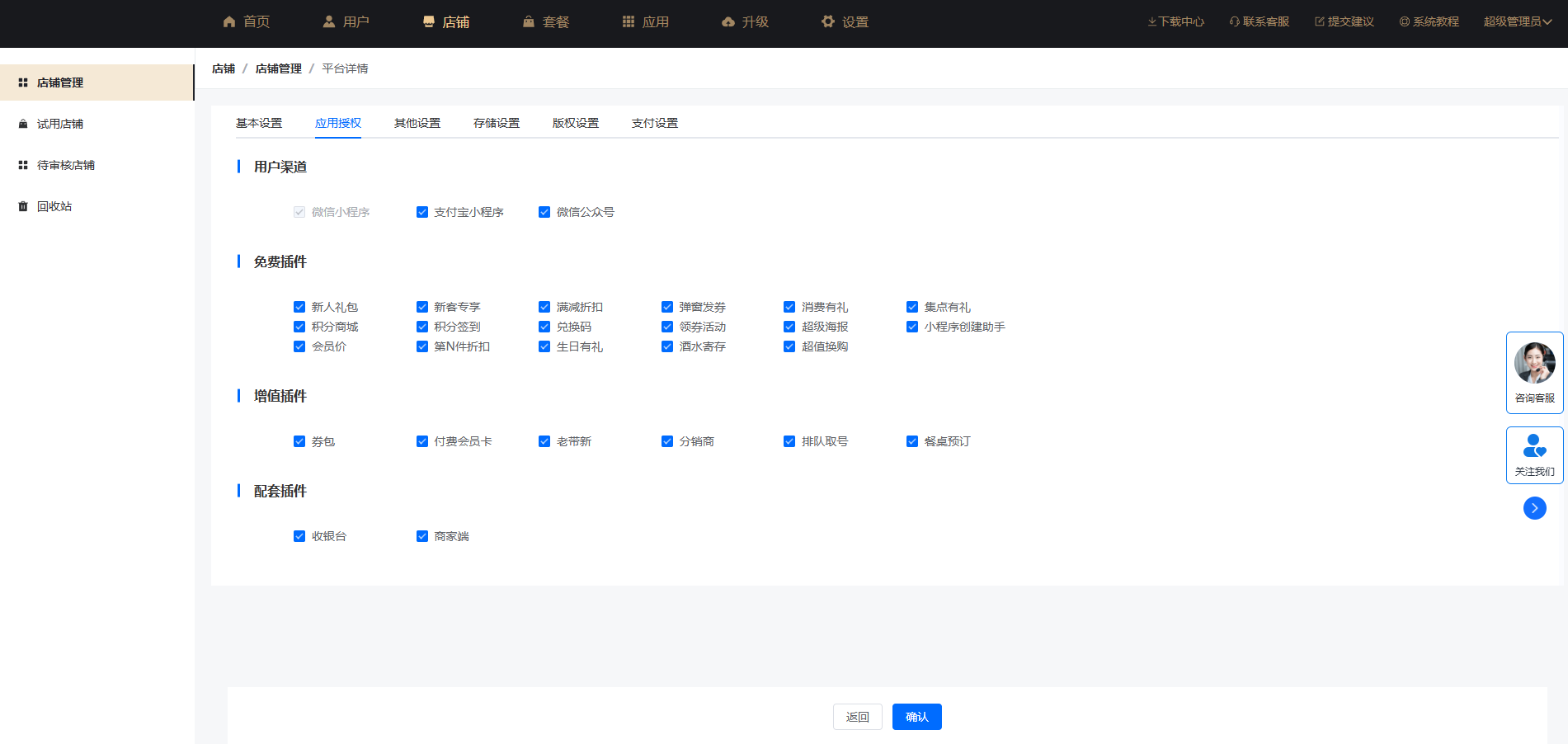
Task: Click the upgrade cloud icon in navbar
Action: pos(727,21)
